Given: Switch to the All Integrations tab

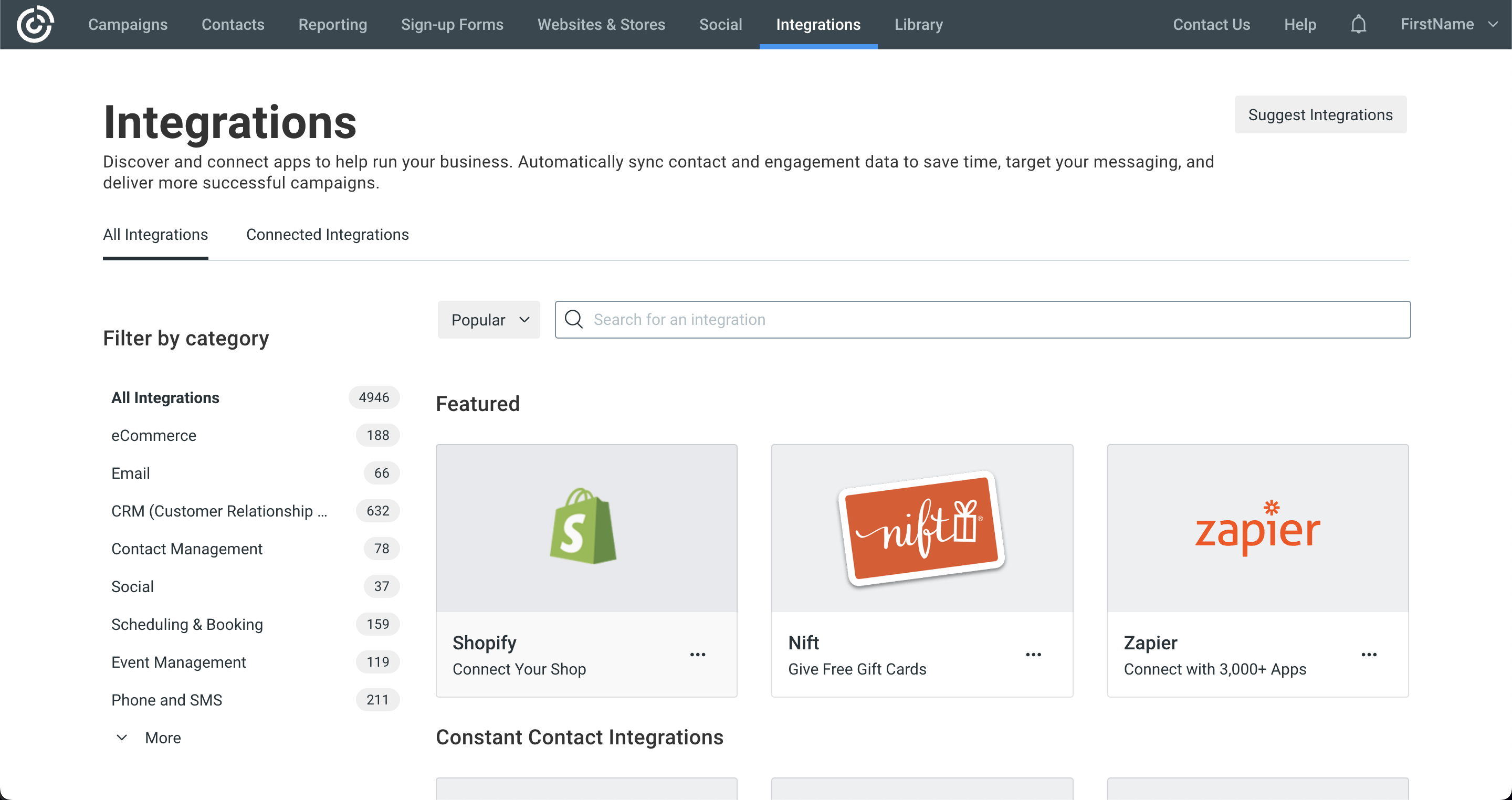Looking at the screenshot, I should point(155,235).
